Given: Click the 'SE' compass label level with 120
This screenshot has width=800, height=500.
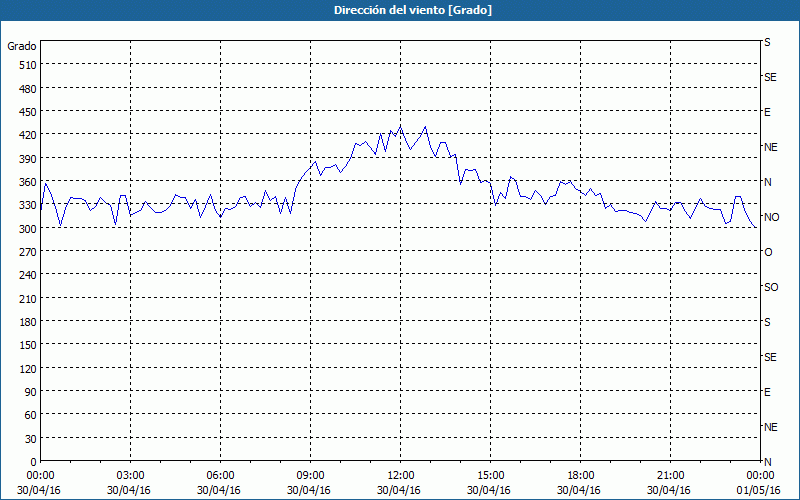Looking at the screenshot, I should 770,357.
